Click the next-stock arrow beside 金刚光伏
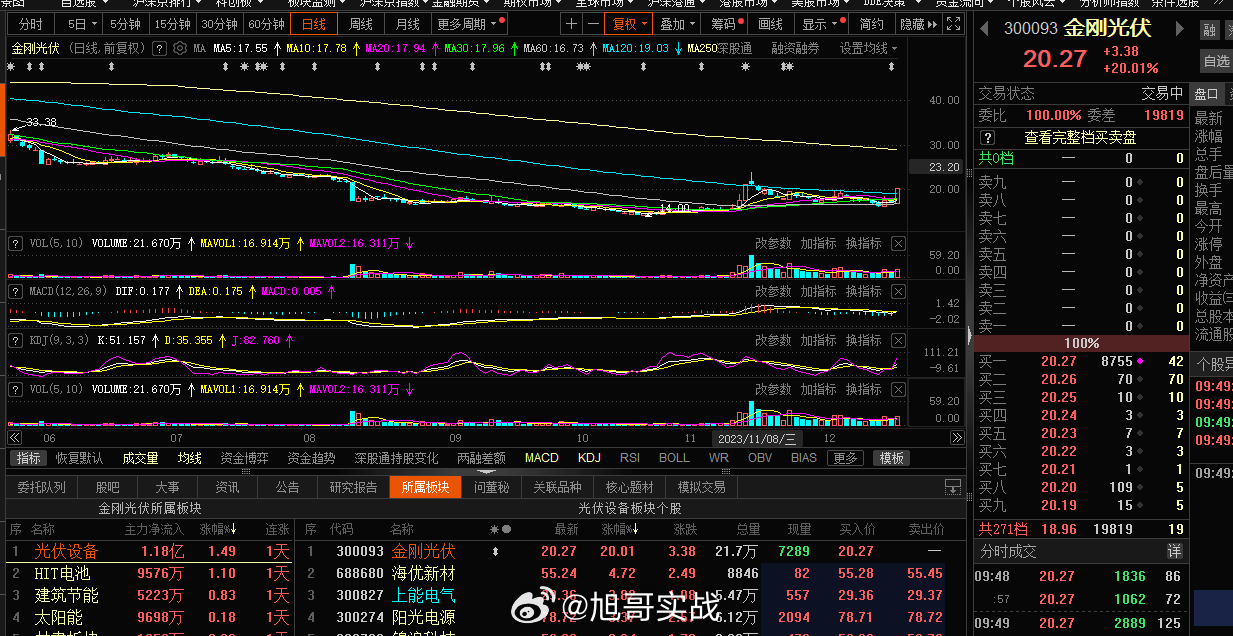1233x636 pixels. tap(1178, 29)
